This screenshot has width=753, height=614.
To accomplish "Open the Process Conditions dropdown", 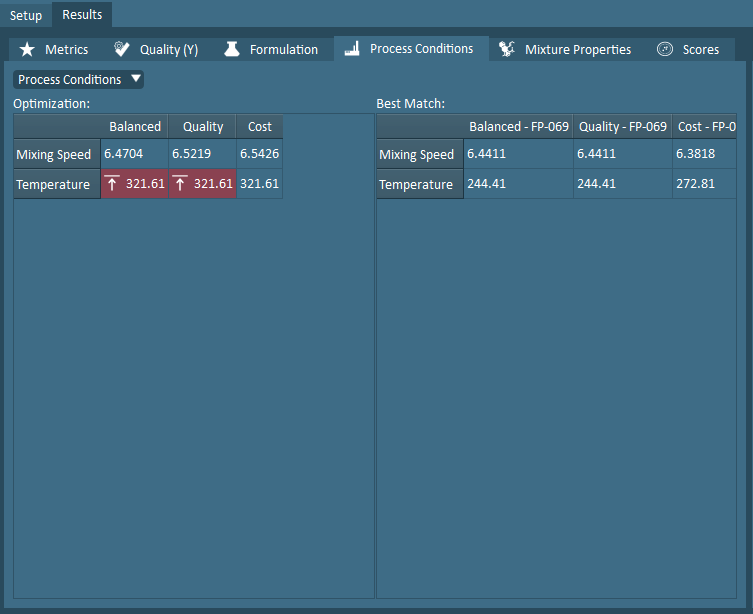I will (79, 80).
